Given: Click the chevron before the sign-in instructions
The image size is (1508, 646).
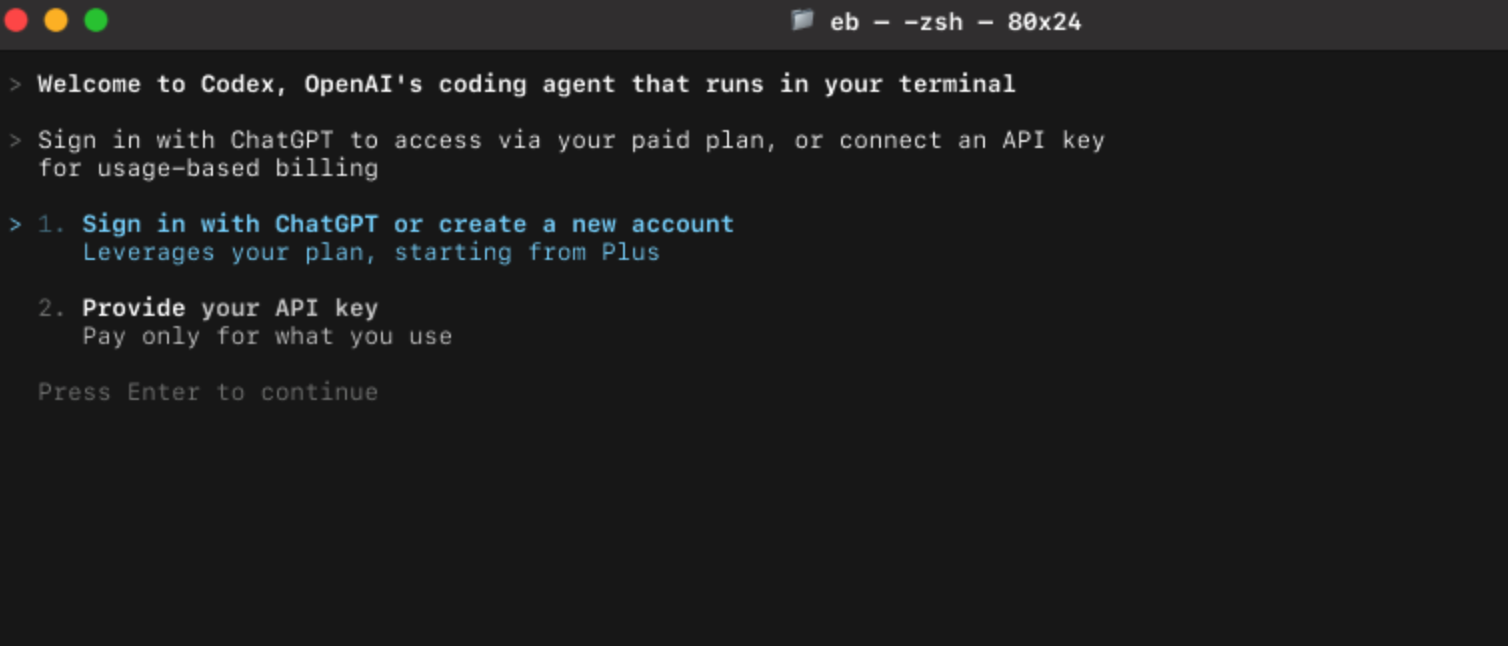Looking at the screenshot, I should coord(16,140).
